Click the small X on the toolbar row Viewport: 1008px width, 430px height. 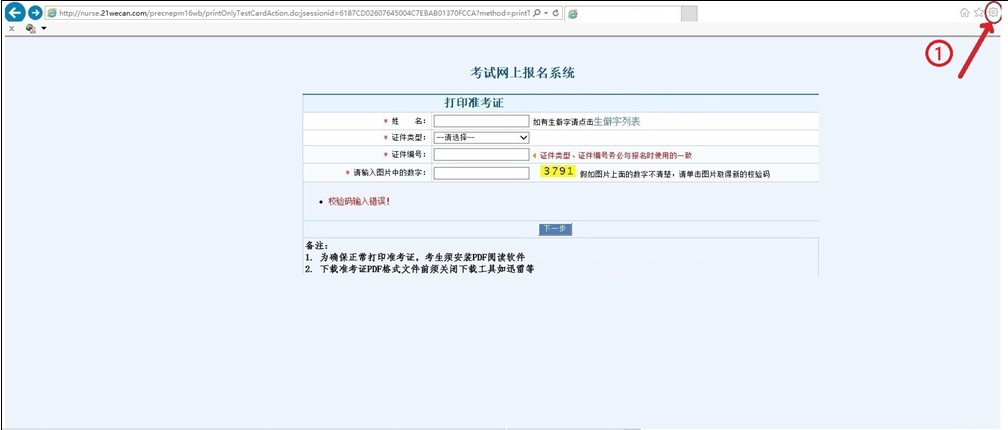11,29
